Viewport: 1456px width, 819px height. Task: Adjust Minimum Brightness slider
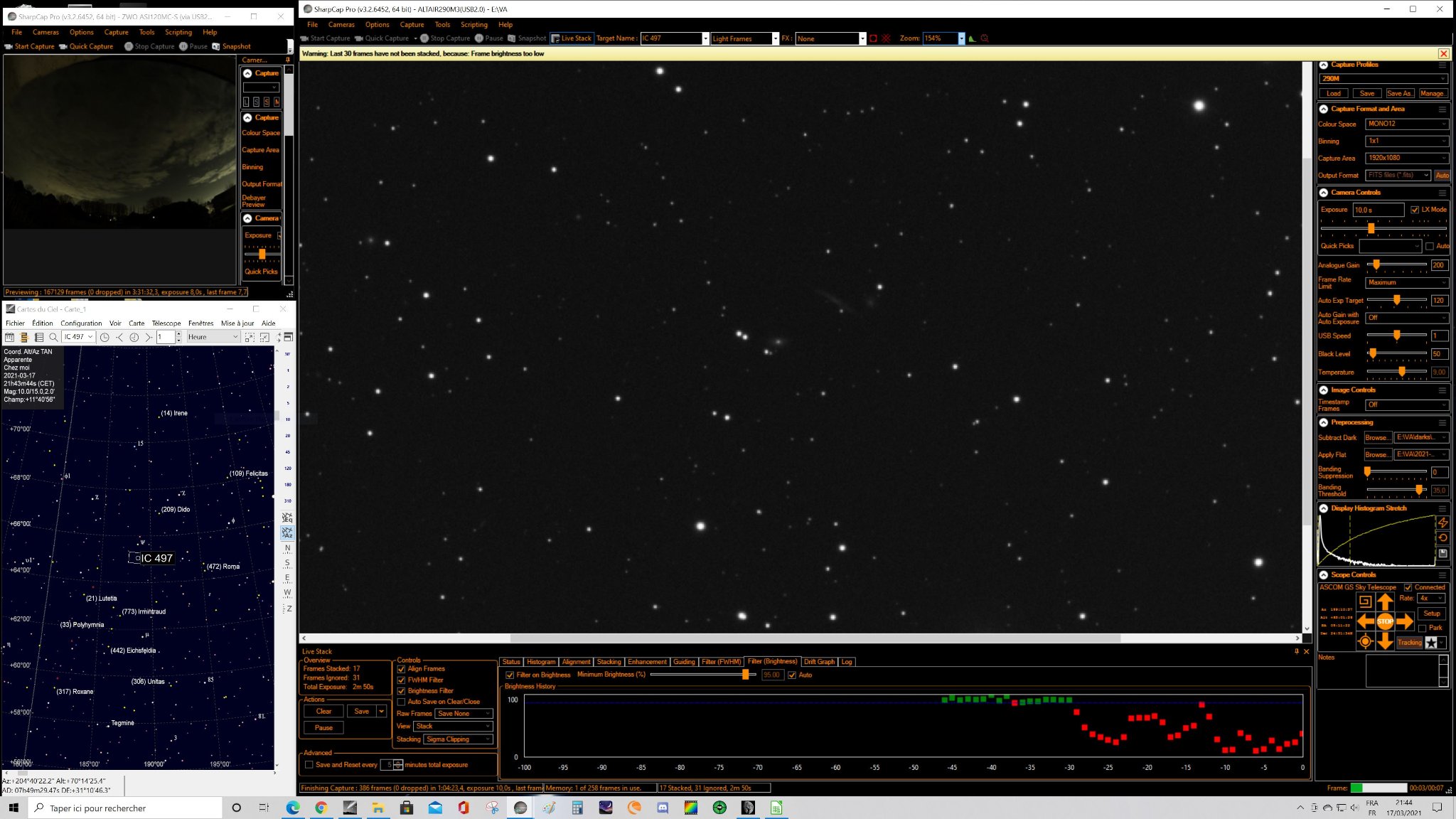point(745,675)
